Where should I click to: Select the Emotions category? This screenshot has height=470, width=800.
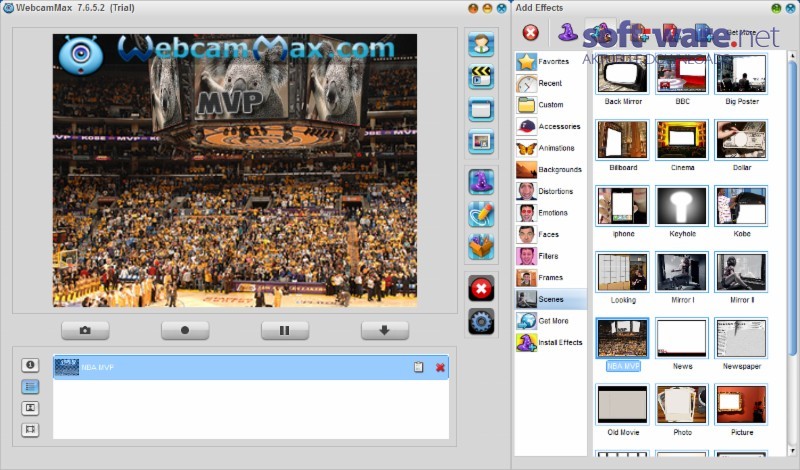pos(551,213)
